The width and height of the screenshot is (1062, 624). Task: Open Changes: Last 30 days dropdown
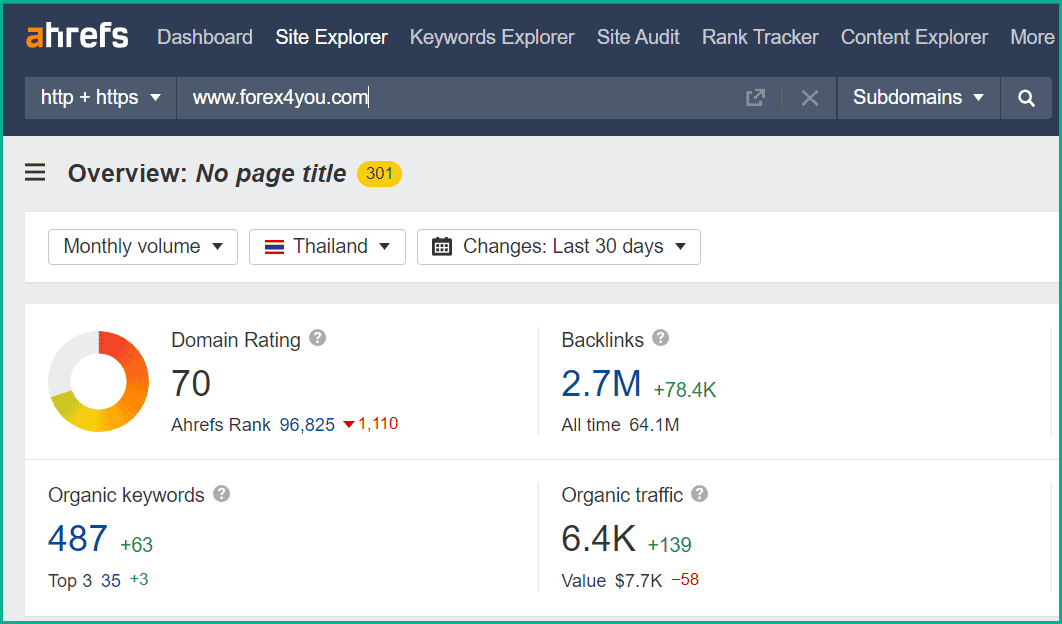[x=559, y=246]
